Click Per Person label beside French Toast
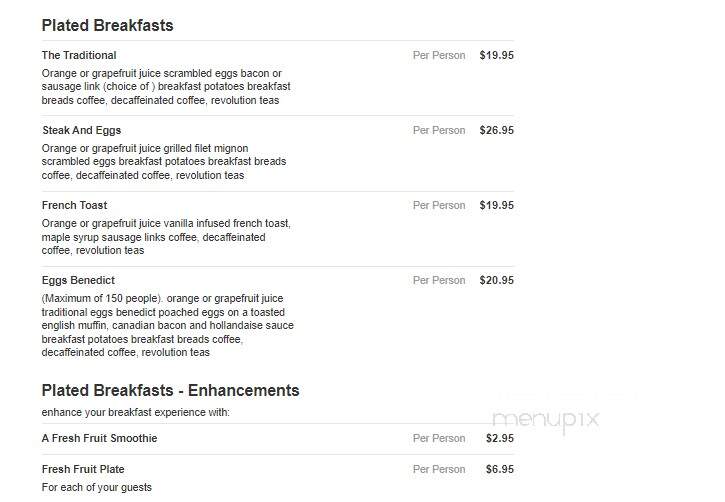 tap(439, 205)
